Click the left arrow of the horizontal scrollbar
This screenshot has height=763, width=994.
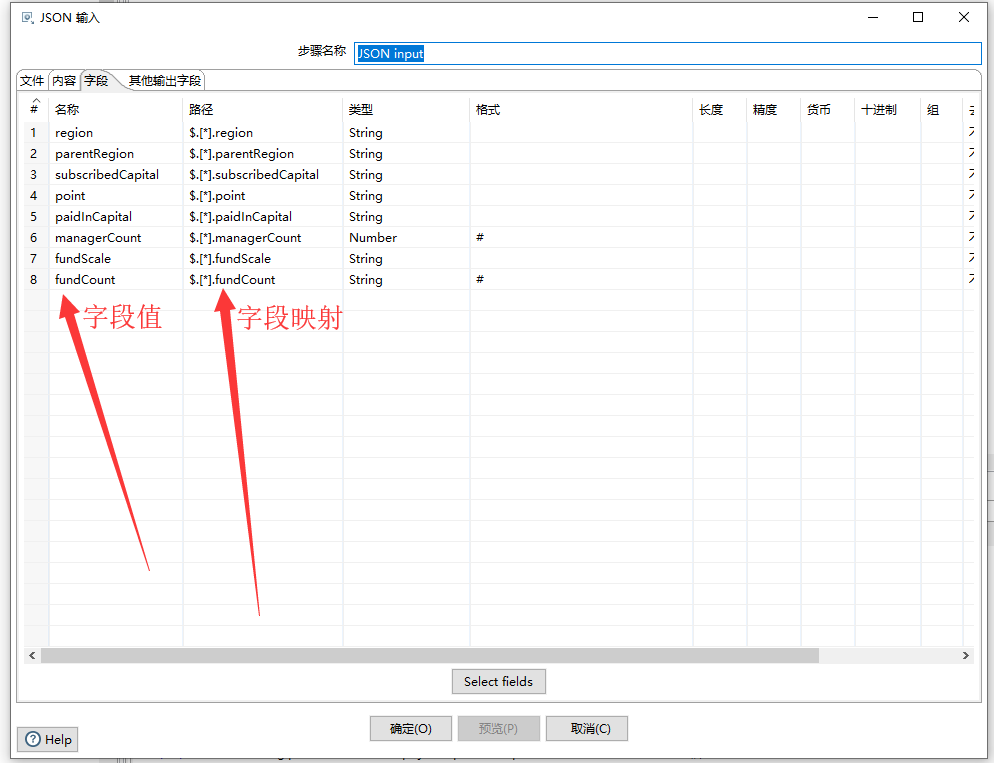[32, 655]
